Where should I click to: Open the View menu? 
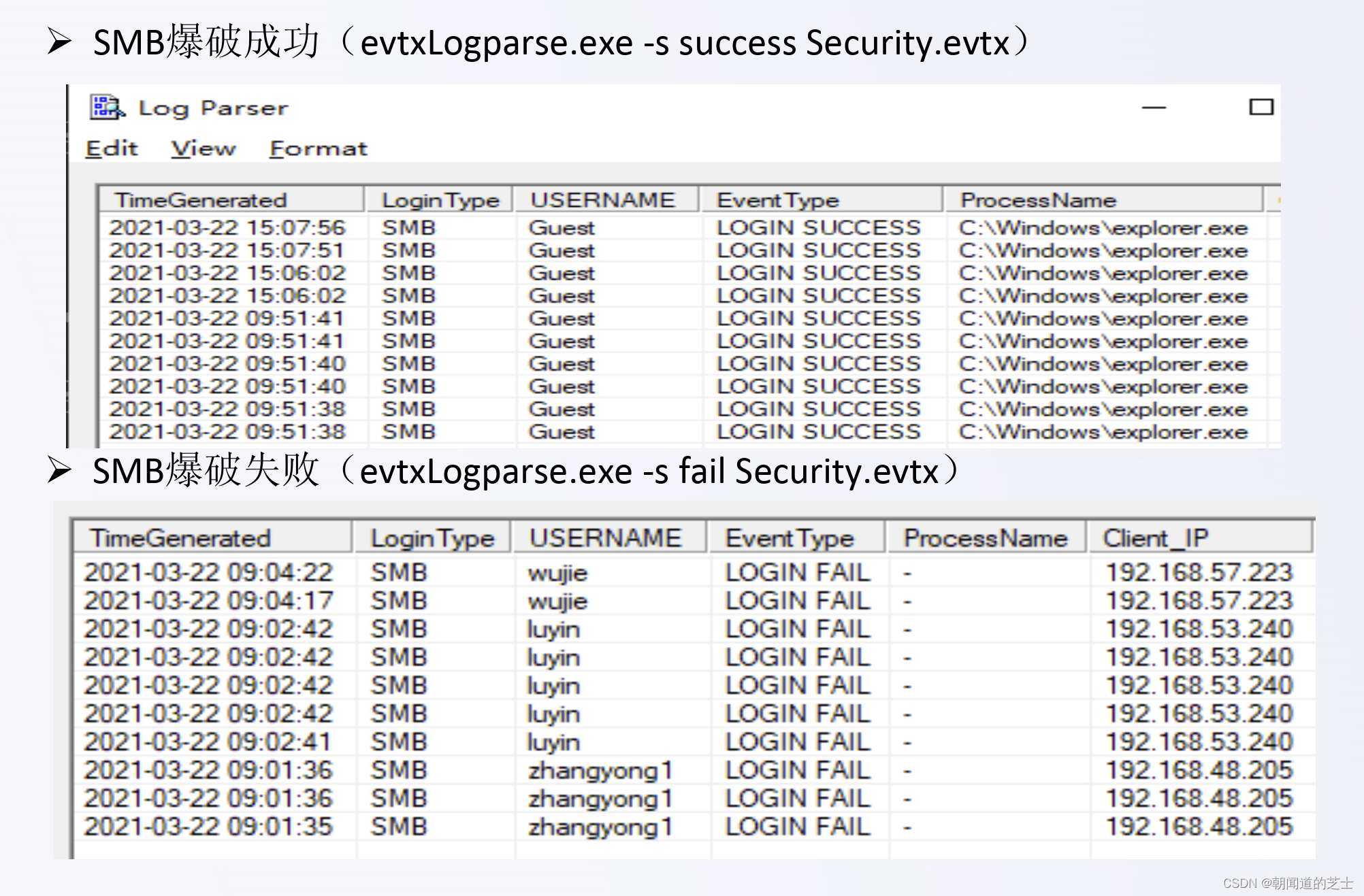coord(203,148)
